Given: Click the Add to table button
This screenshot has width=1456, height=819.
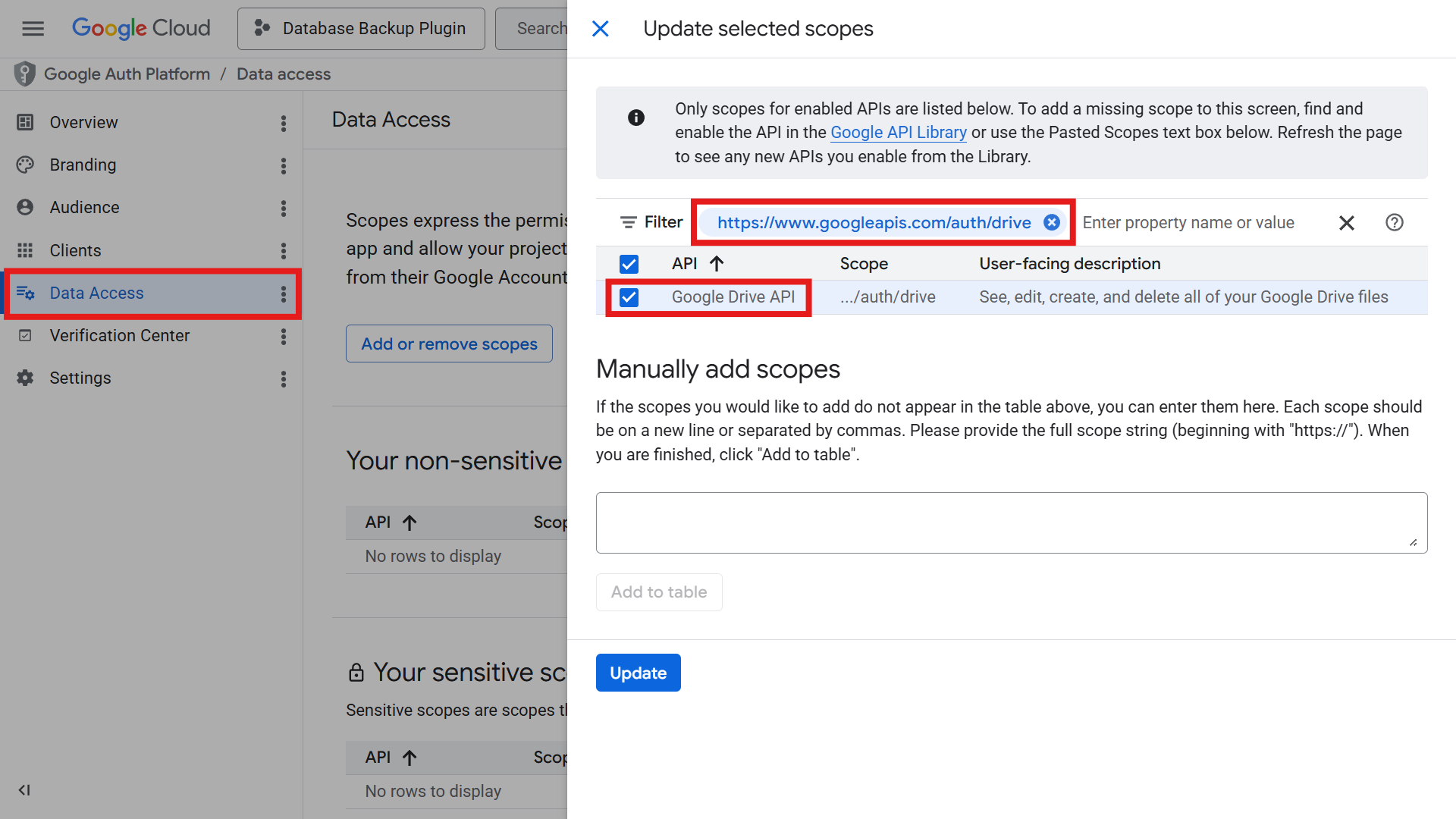Looking at the screenshot, I should [658, 592].
